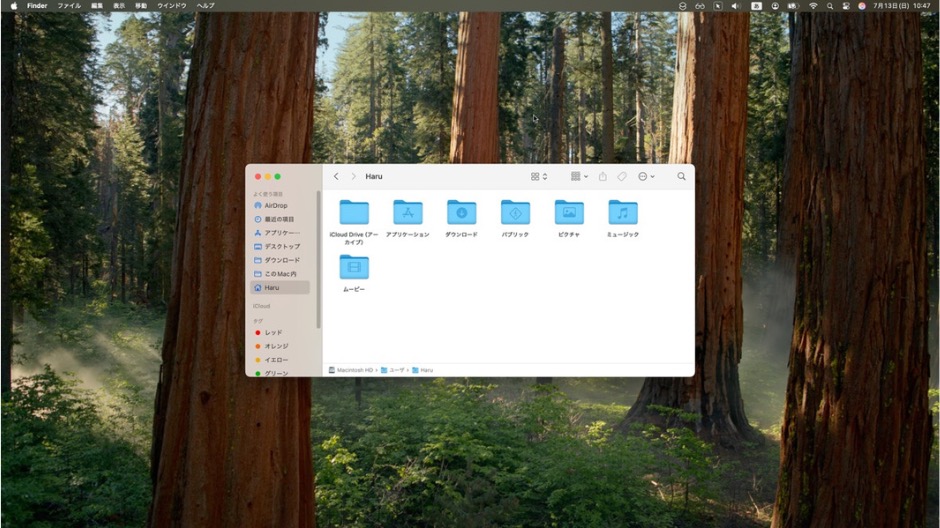The image size is (940, 528).
Task: Click the stacked-layers icon in menu bar
Action: 682,6
